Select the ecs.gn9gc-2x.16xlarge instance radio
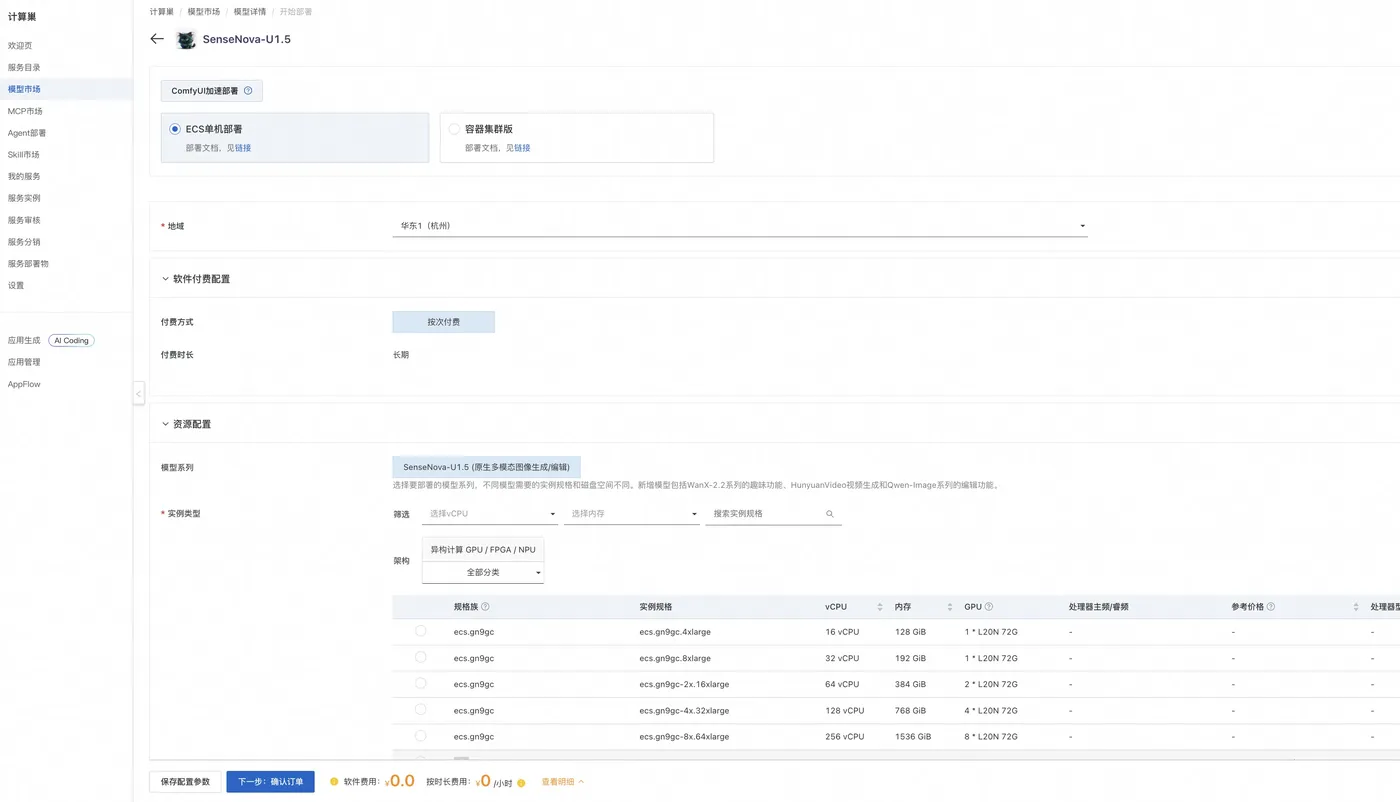Image resolution: width=1400 pixels, height=802 pixels. pos(421,683)
